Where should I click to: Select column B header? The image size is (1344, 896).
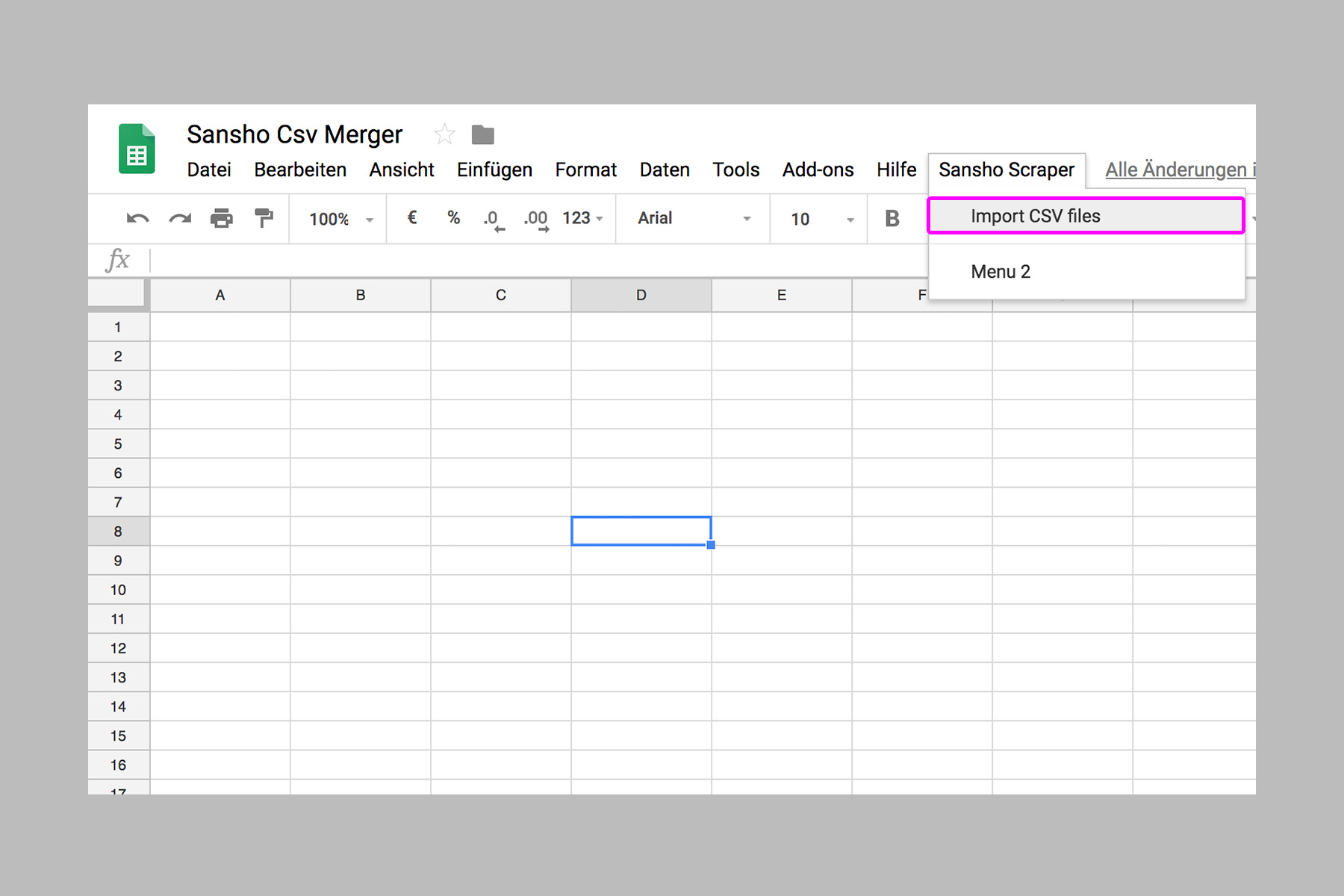pos(361,296)
